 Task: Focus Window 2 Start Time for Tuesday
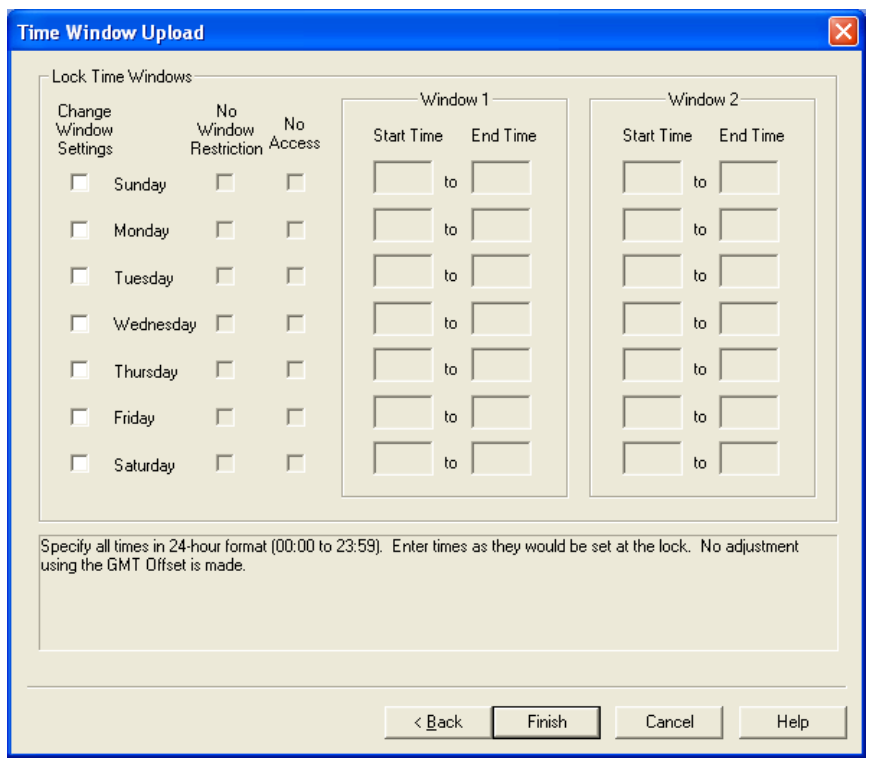(651, 273)
